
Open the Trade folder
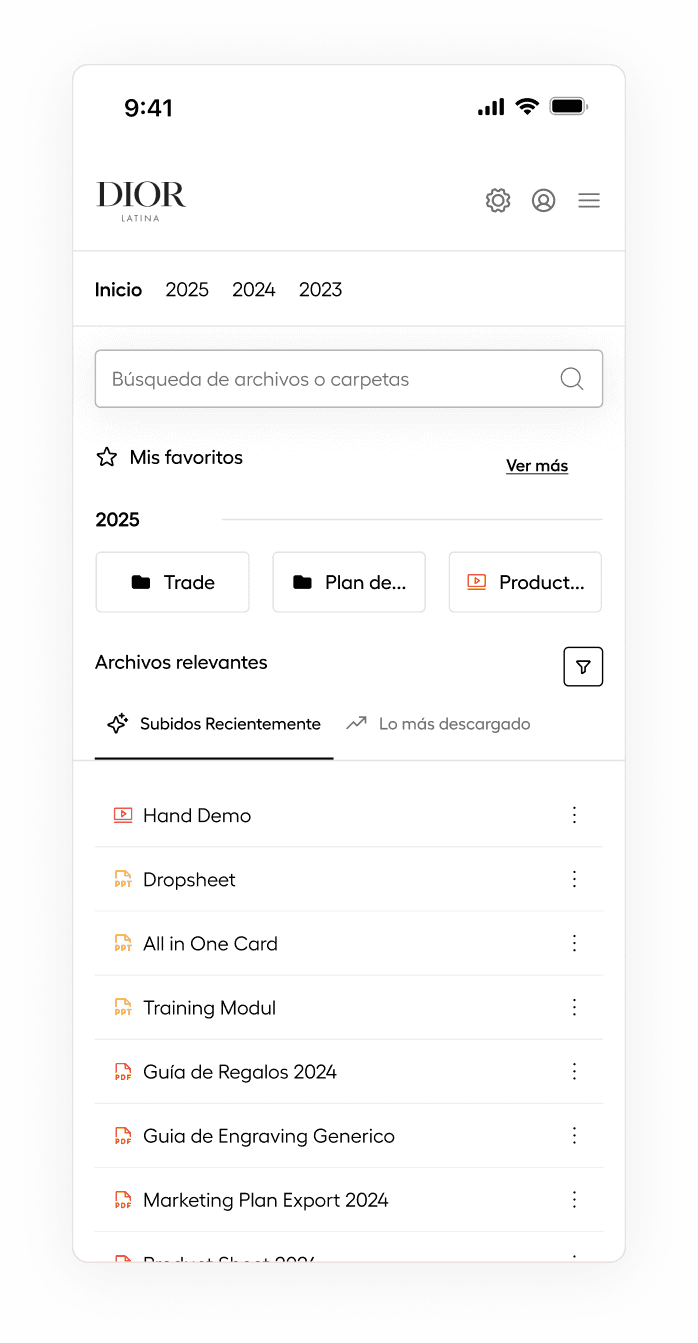click(172, 582)
